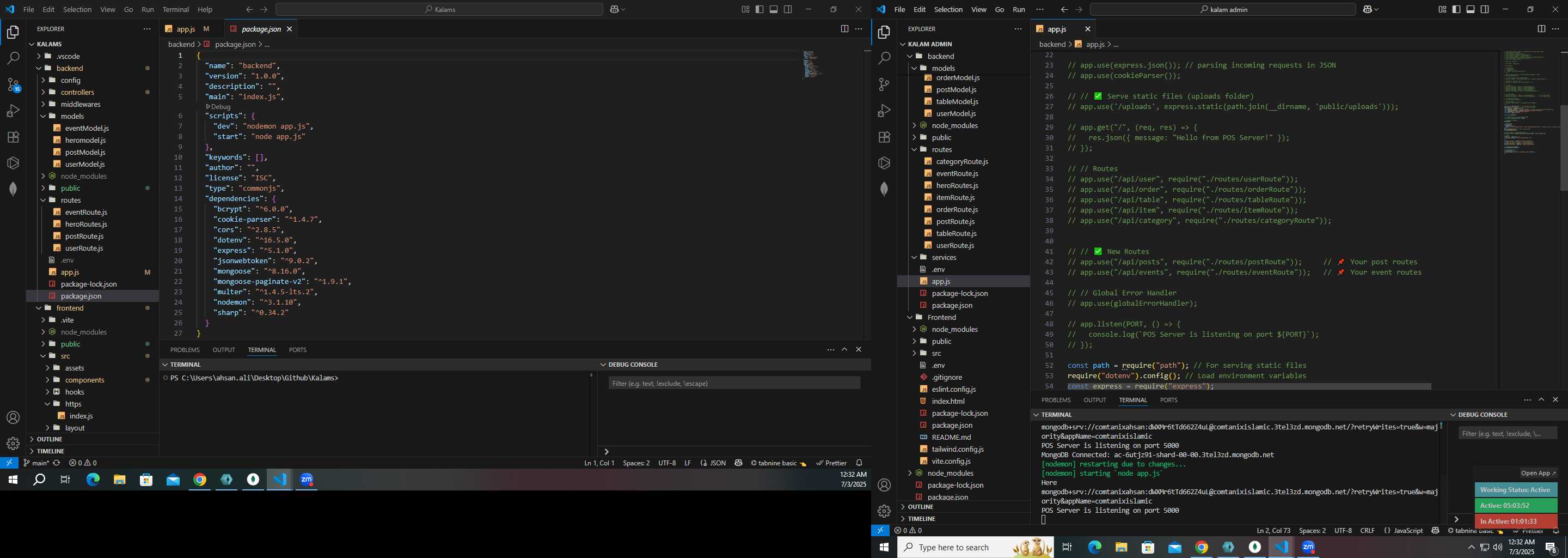Click CRLF in kalam admin status bar
The width and height of the screenshot is (1568, 558).
pyautogui.click(x=1367, y=531)
